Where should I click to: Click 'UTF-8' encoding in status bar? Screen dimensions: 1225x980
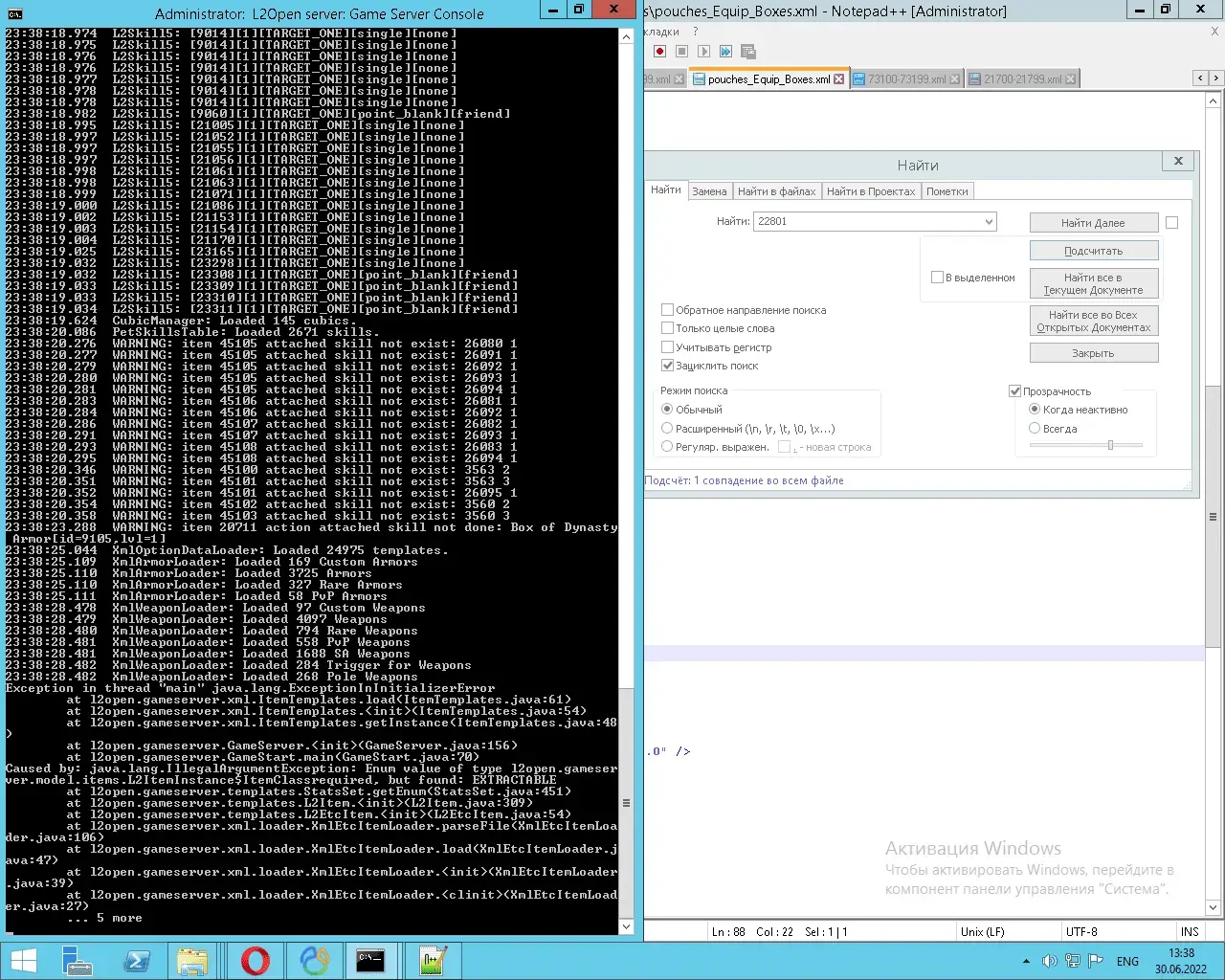point(1081,932)
